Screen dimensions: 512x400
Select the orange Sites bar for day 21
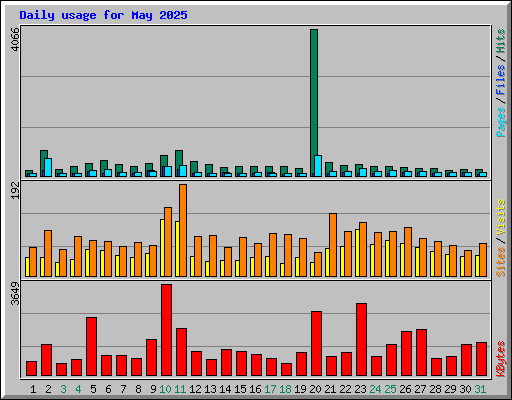tap(333, 245)
